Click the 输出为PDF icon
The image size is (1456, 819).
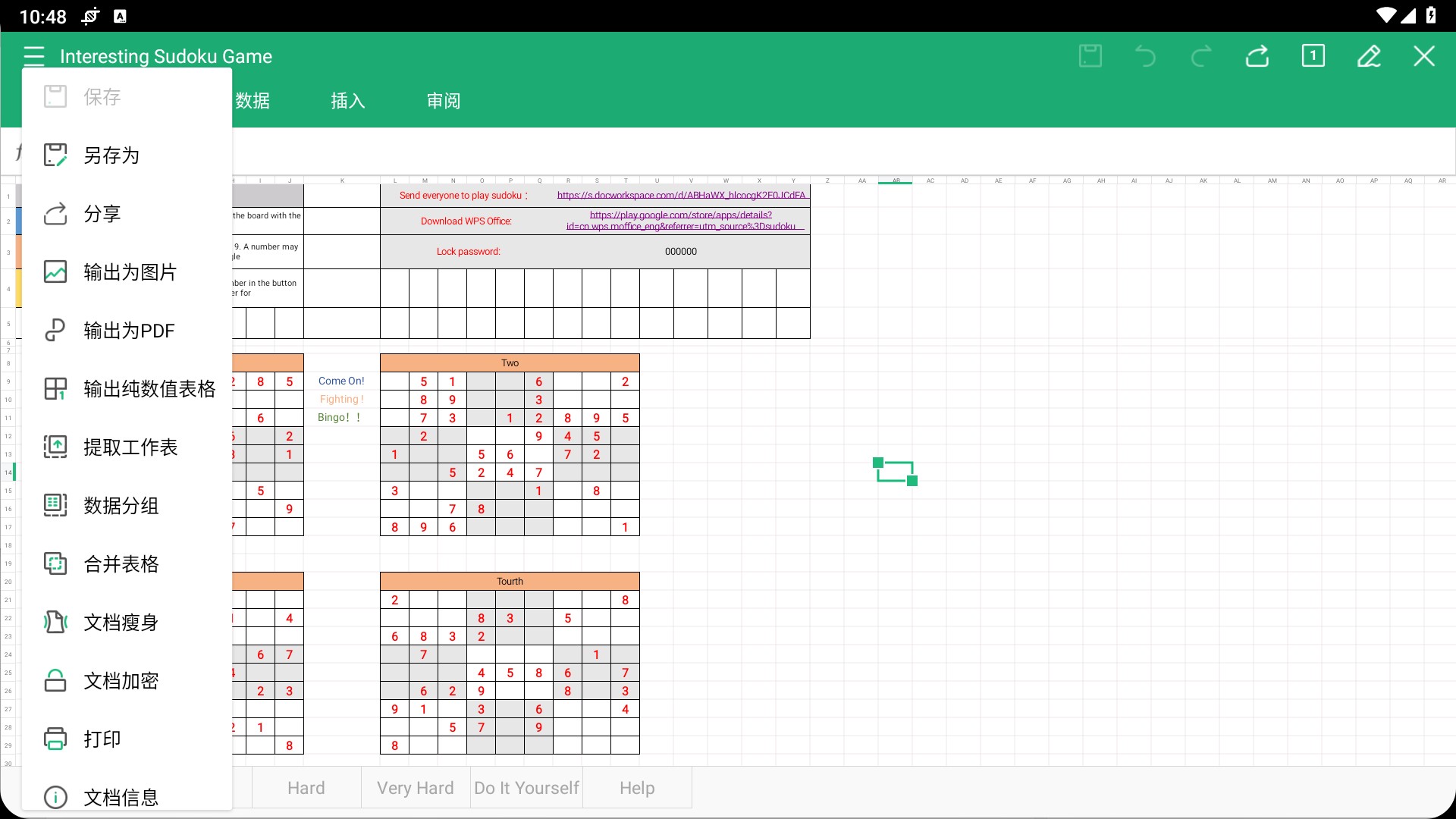(x=55, y=331)
